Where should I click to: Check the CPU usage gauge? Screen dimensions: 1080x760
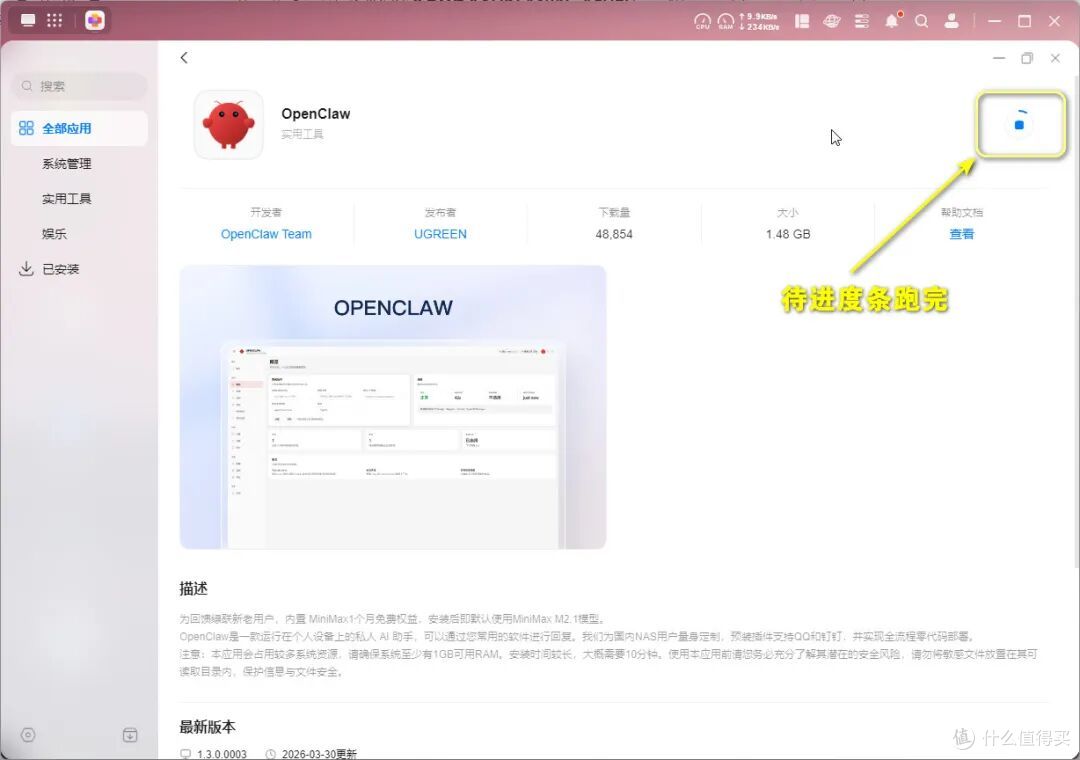point(702,21)
